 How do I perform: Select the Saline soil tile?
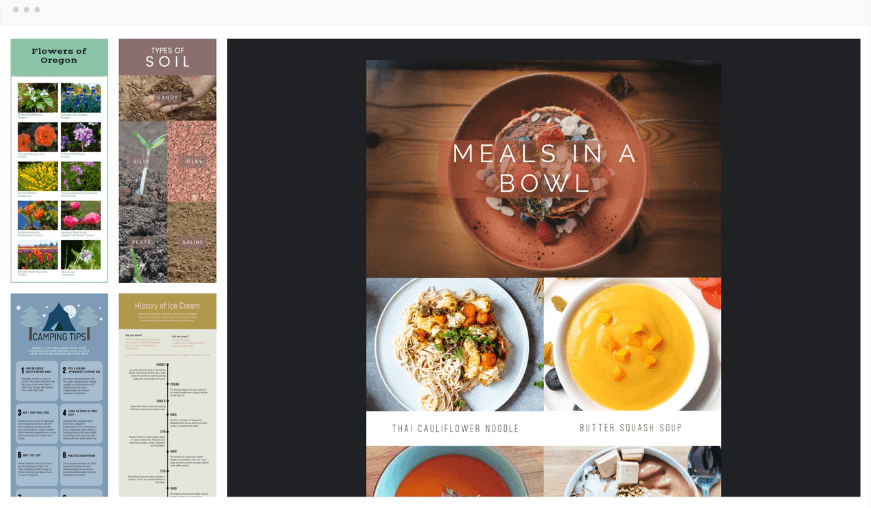tap(192, 242)
